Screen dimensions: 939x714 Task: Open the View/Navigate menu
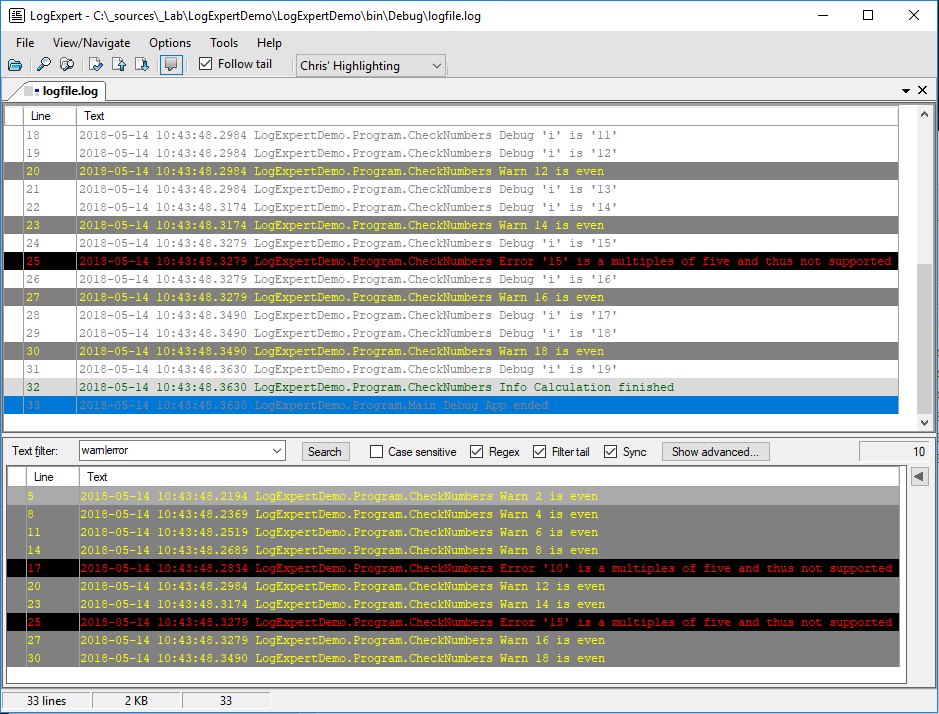coord(92,43)
